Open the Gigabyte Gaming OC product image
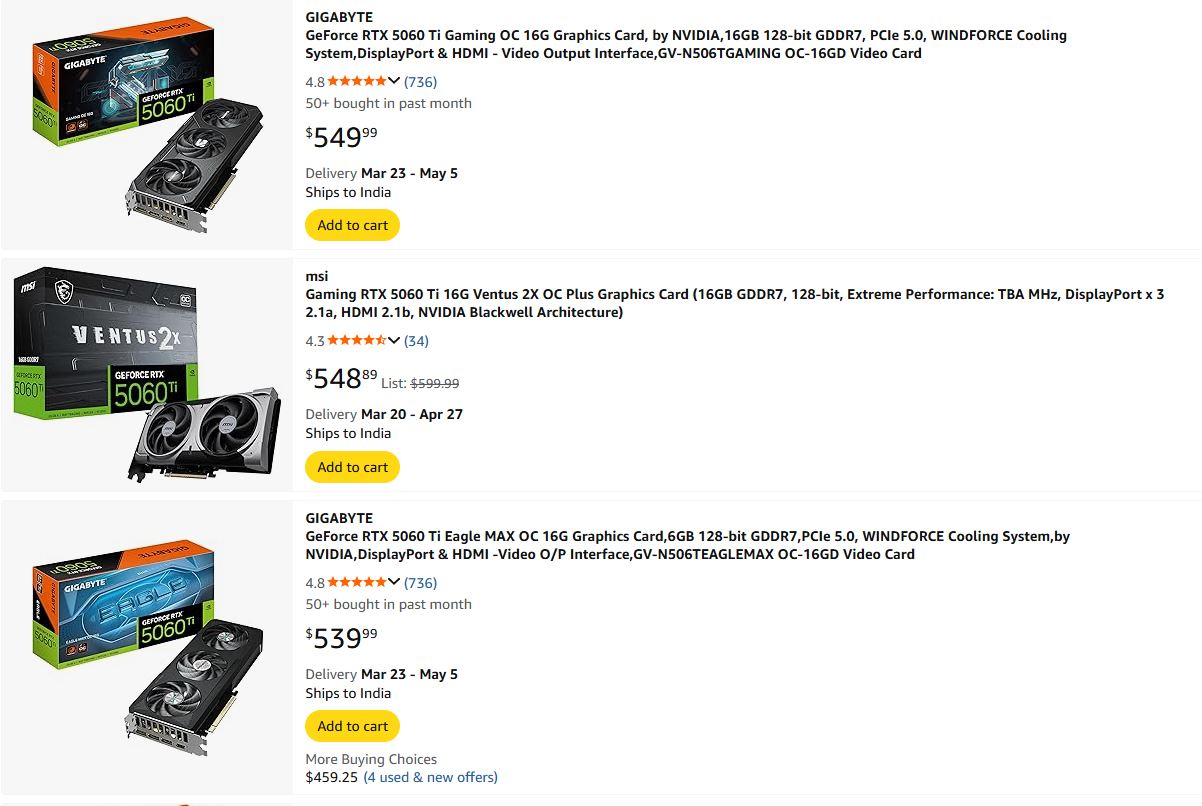 pyautogui.click(x=147, y=125)
